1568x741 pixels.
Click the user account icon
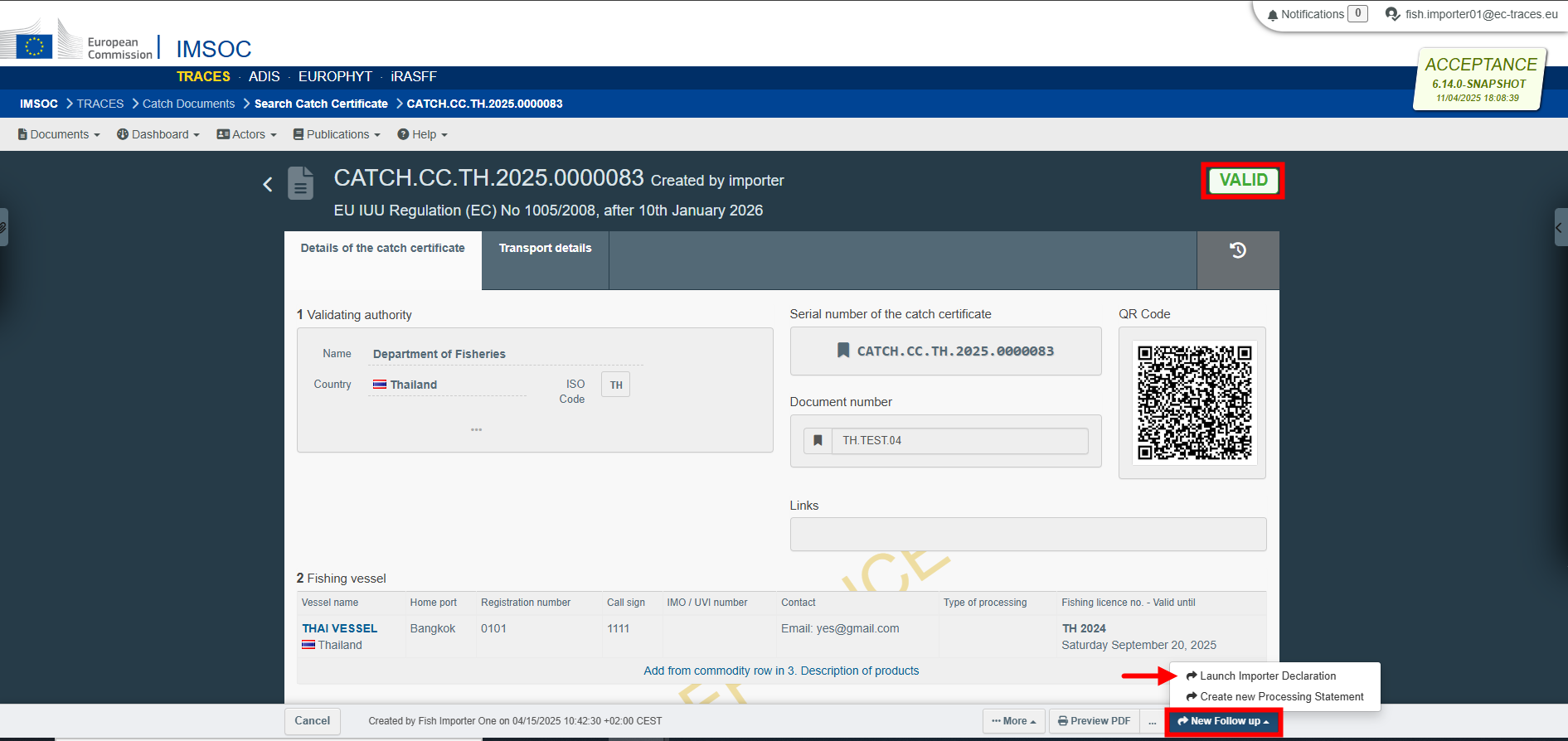coord(1392,14)
